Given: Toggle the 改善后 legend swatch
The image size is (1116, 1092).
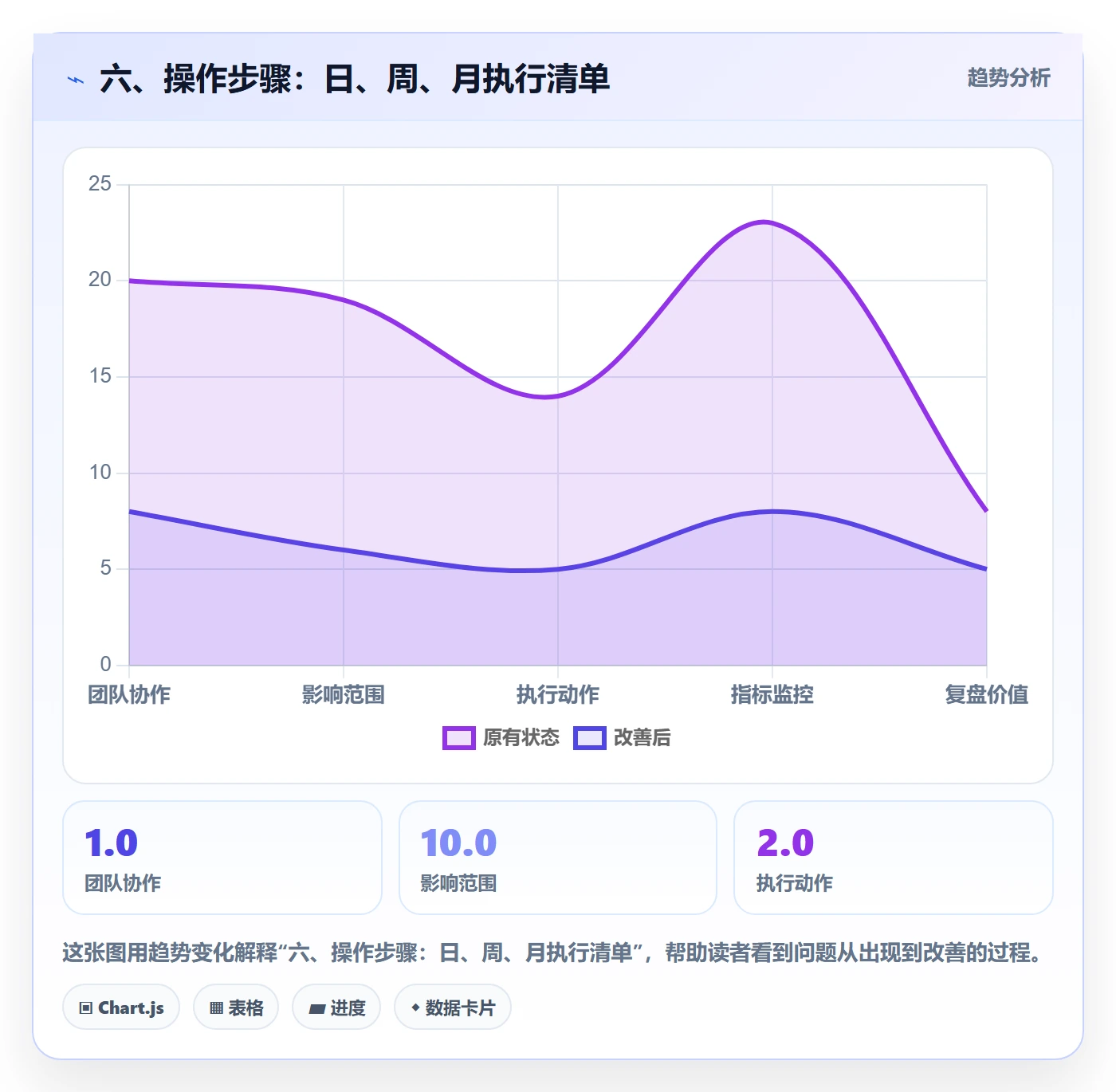Looking at the screenshot, I should tap(590, 738).
